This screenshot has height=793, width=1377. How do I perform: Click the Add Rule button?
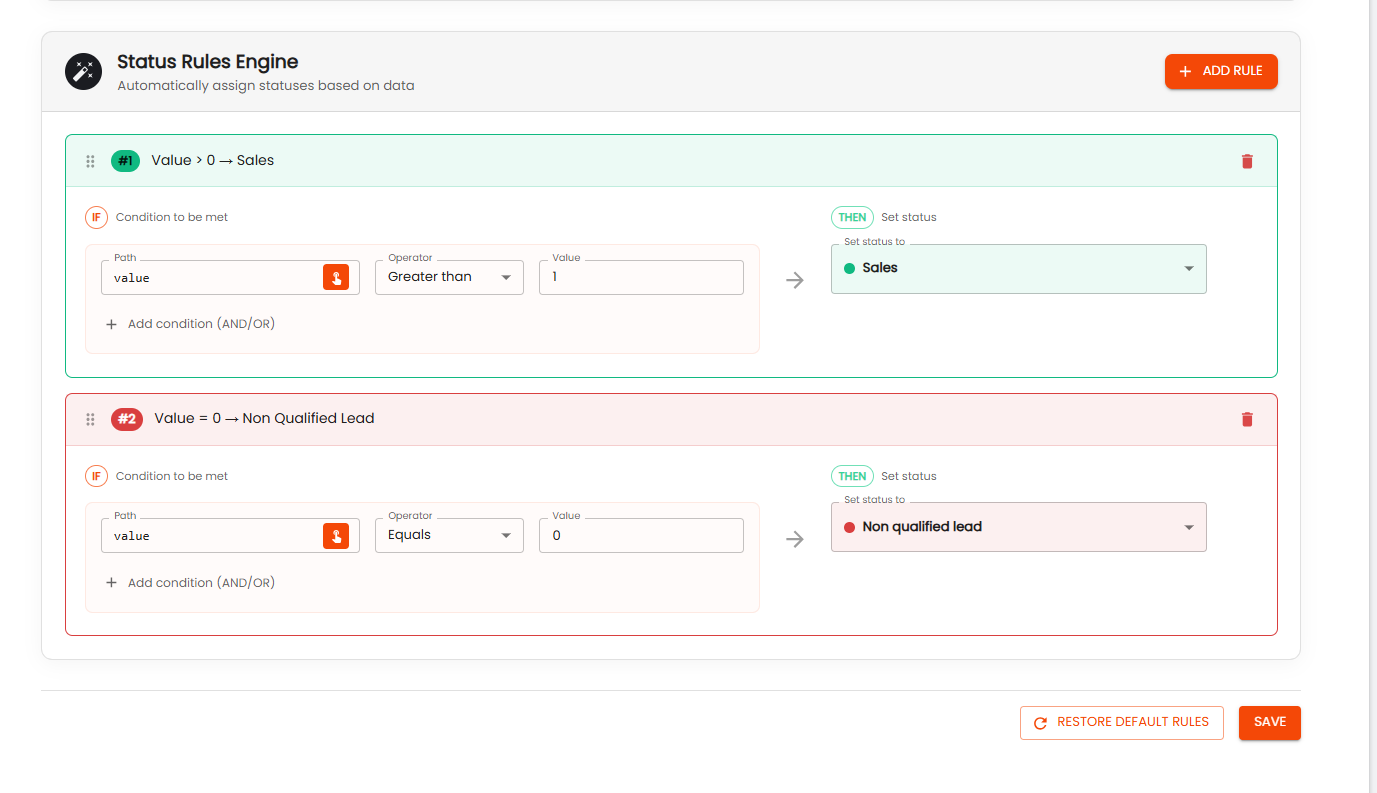(1220, 72)
